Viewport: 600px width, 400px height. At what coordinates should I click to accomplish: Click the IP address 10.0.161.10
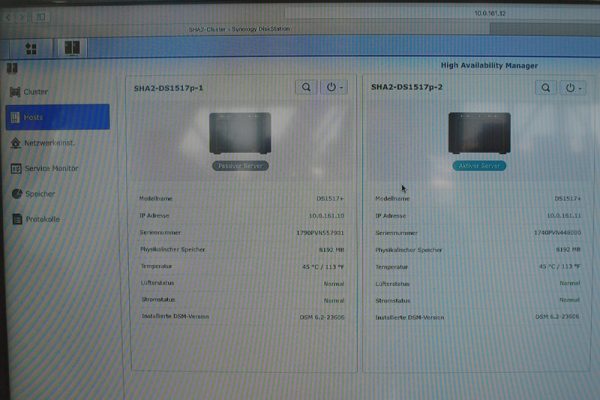[326, 216]
